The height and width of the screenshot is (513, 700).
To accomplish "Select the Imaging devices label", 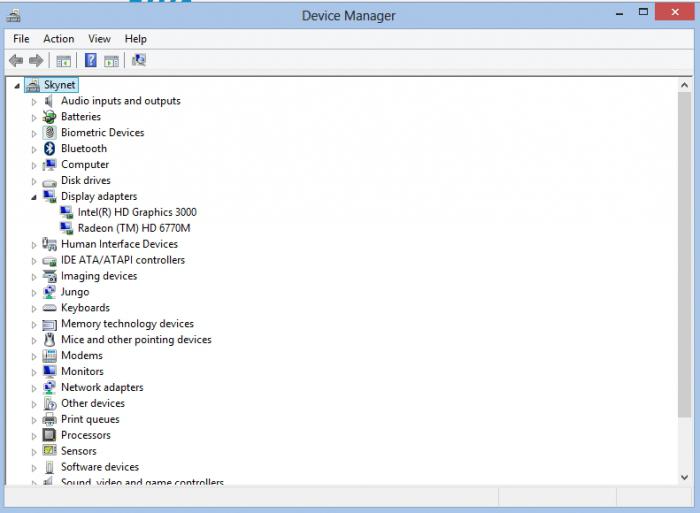I will click(99, 276).
